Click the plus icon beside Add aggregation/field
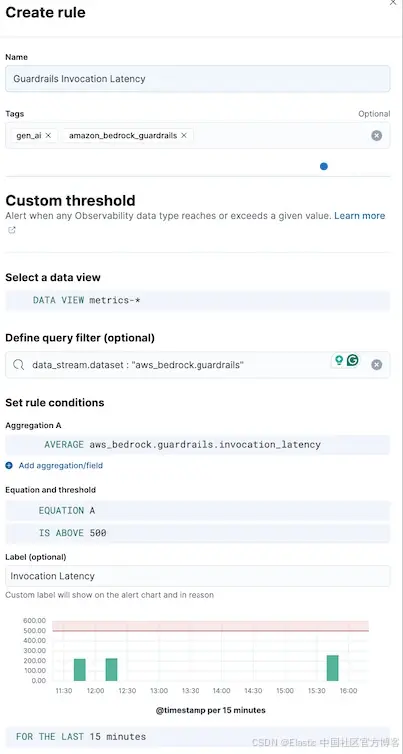Viewport: 403px width, 754px height. tap(9, 465)
